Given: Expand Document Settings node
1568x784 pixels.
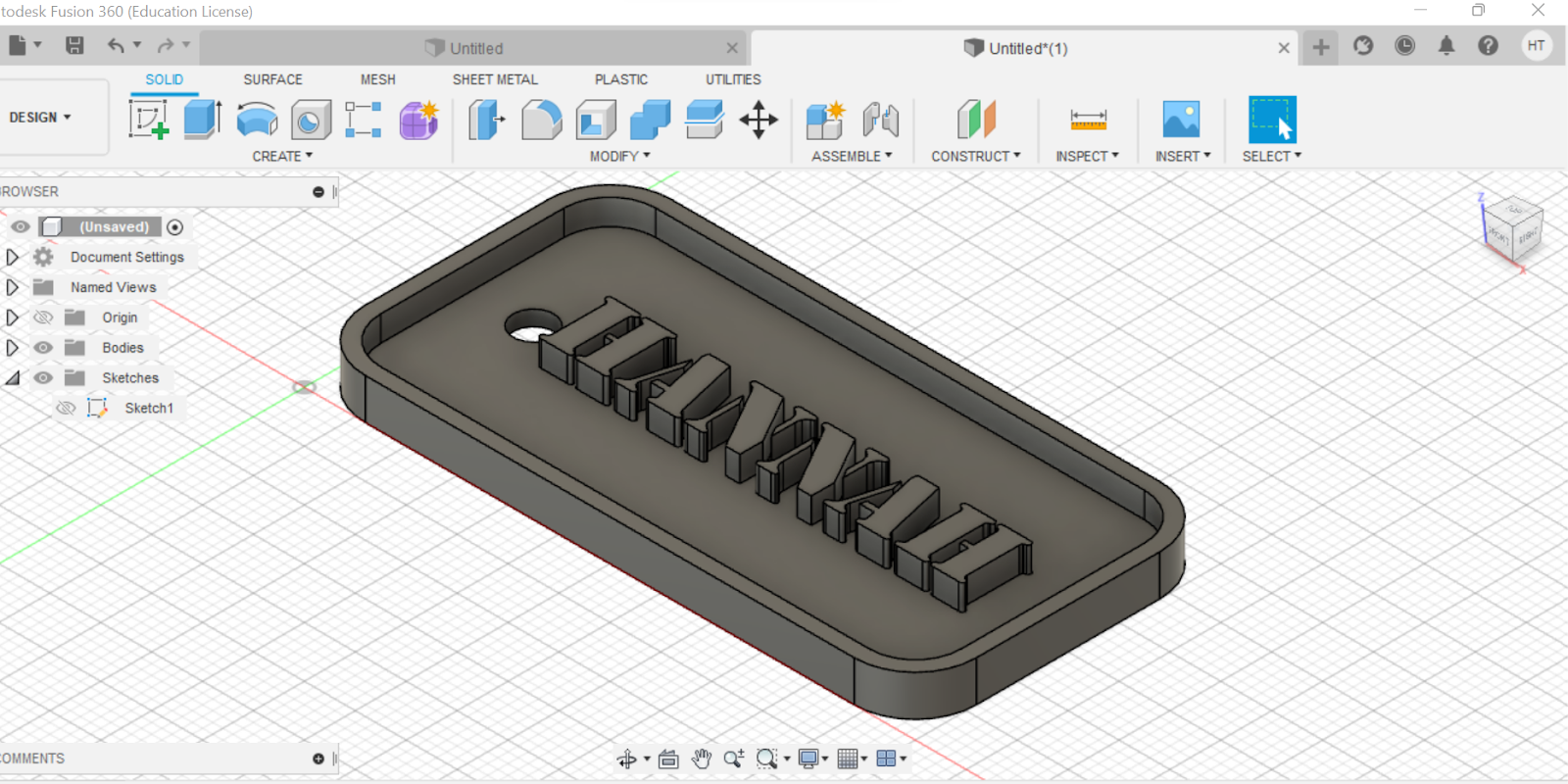Looking at the screenshot, I should click(12, 257).
